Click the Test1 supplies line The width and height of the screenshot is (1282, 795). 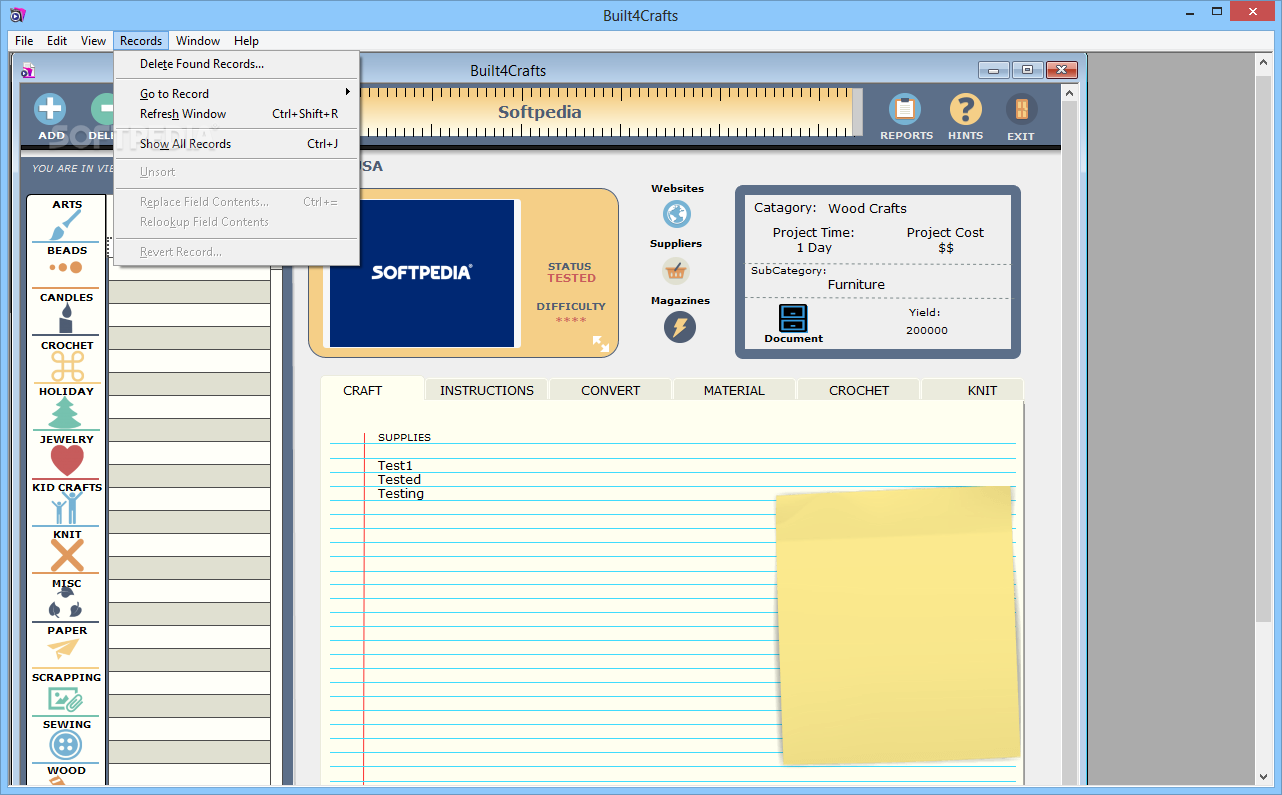pos(395,465)
